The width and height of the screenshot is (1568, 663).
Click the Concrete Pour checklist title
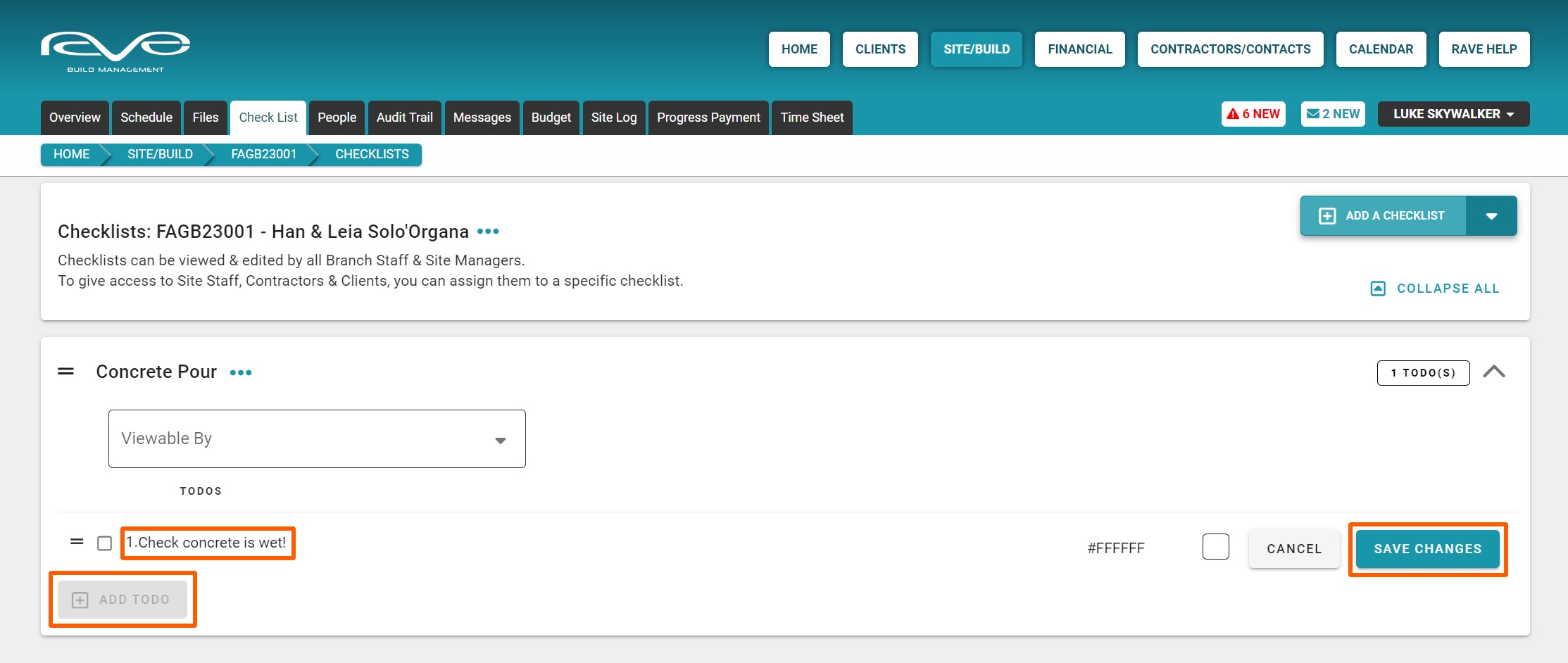pos(156,372)
